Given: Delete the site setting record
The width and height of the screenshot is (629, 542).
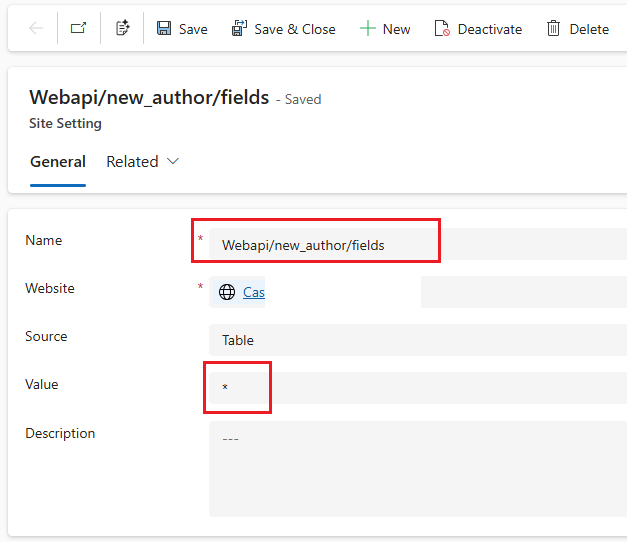Looking at the screenshot, I should (578, 29).
